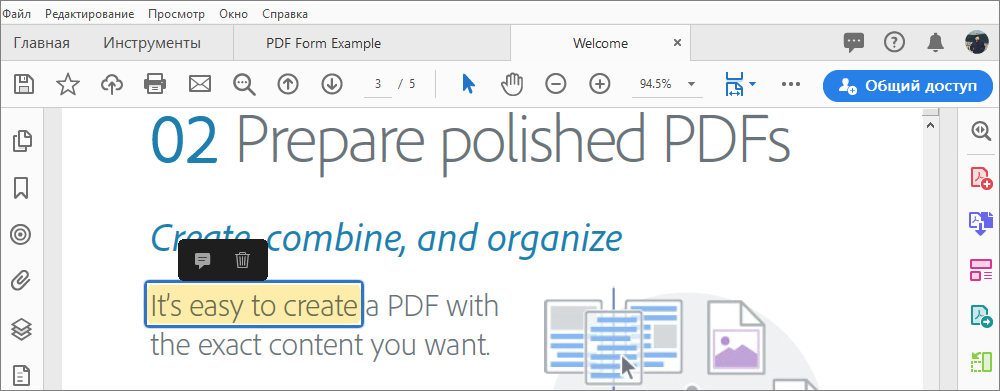Open the Файл menu

[x=16, y=13]
